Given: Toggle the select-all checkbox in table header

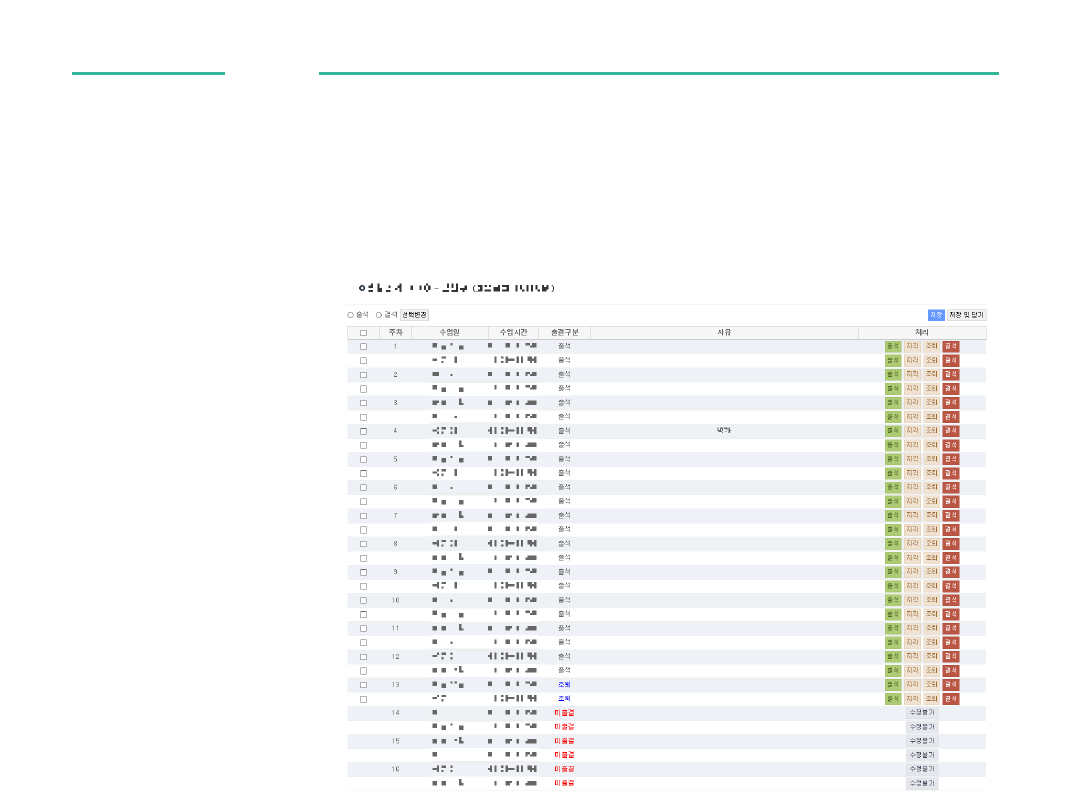Looking at the screenshot, I should [x=363, y=333].
